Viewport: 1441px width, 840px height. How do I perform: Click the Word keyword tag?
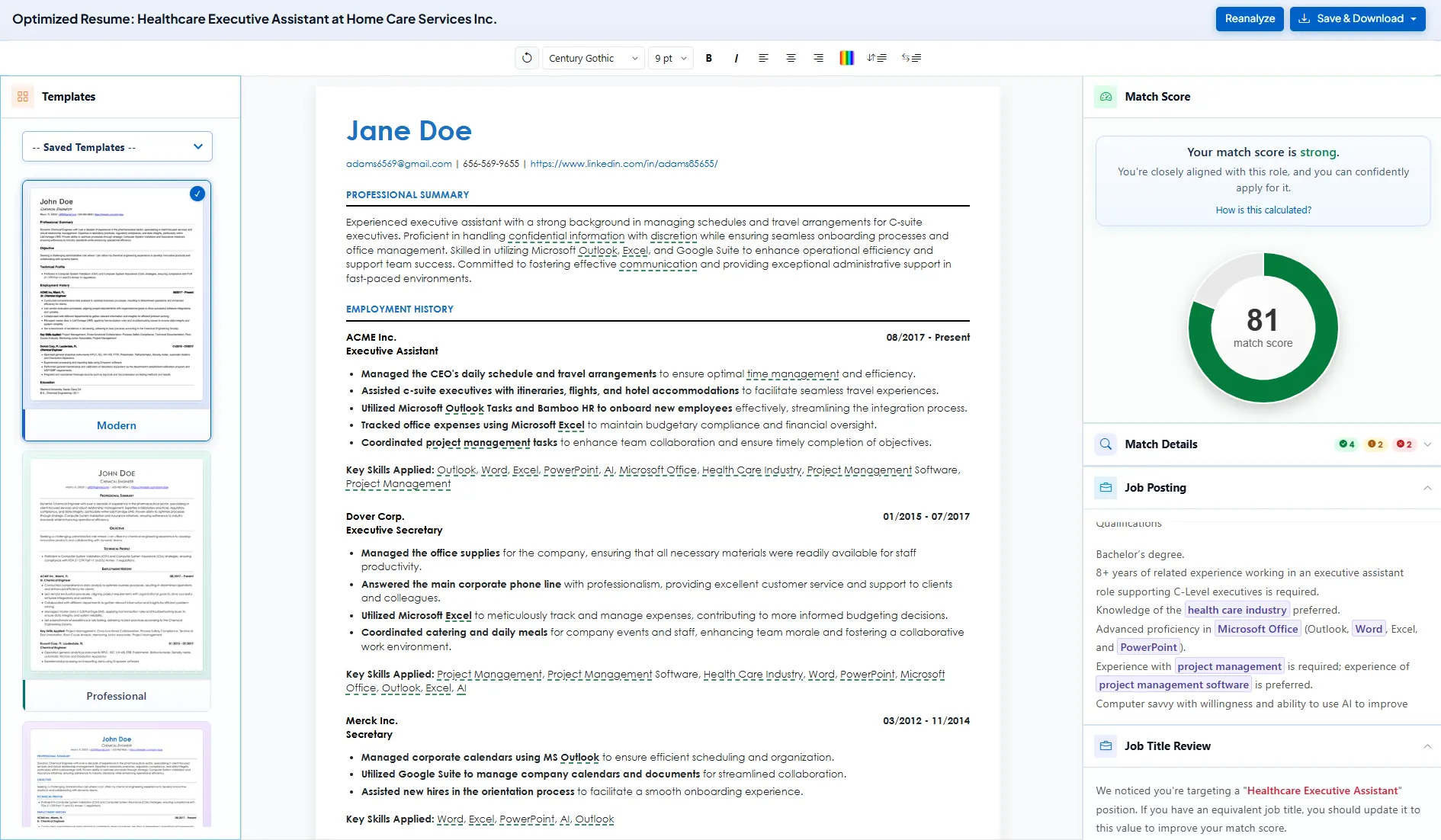click(1369, 629)
